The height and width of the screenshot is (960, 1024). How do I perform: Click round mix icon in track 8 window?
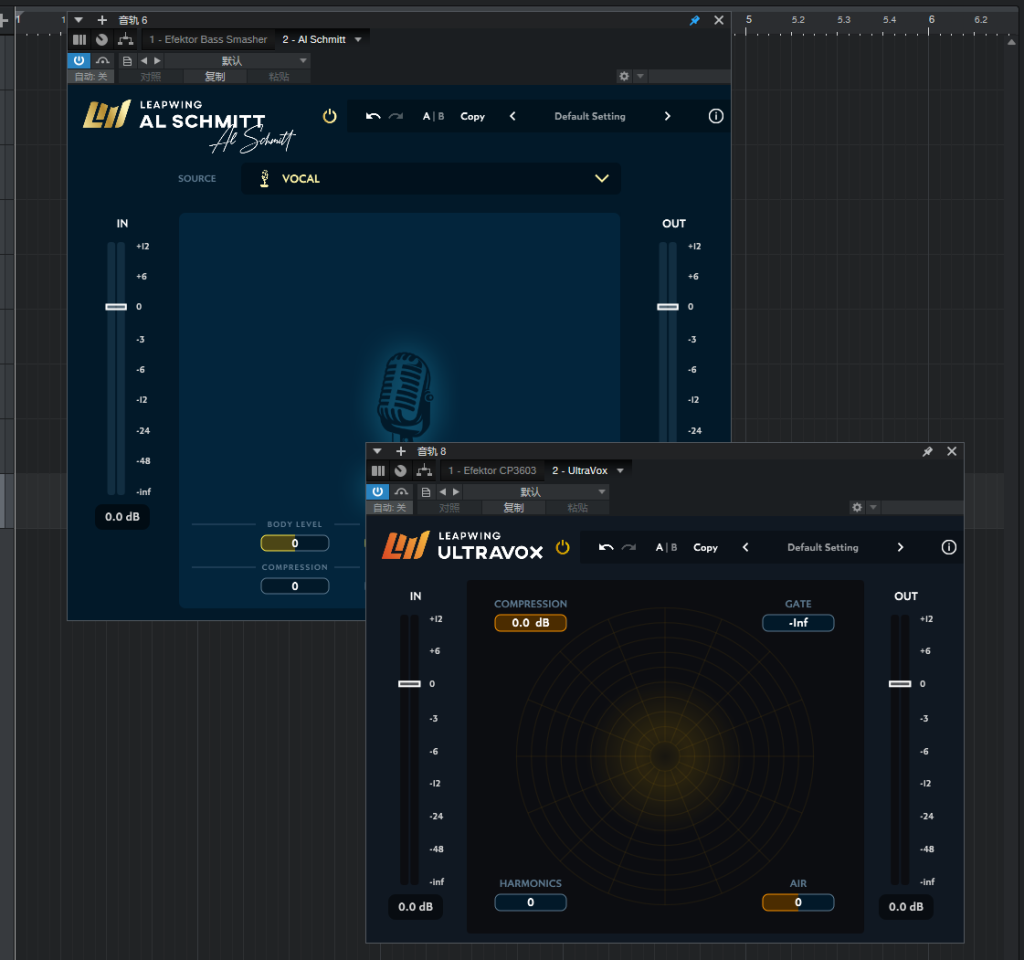[400, 471]
